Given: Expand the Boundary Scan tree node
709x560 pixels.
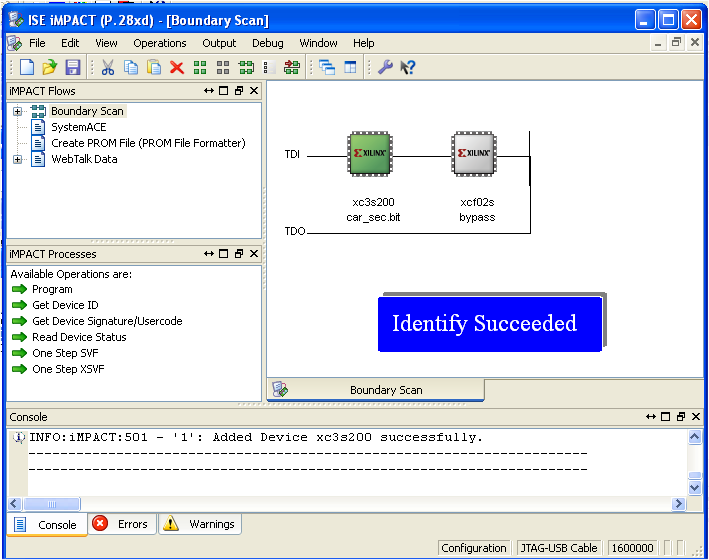Looking at the screenshot, I should tap(17, 111).
